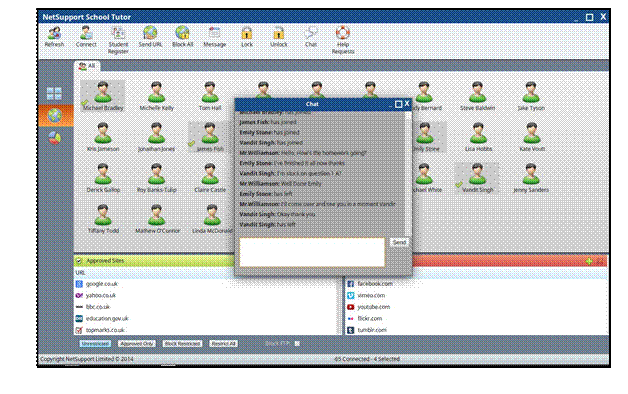Select the Approved Only mode button
The image size is (628, 394).
[137, 344]
